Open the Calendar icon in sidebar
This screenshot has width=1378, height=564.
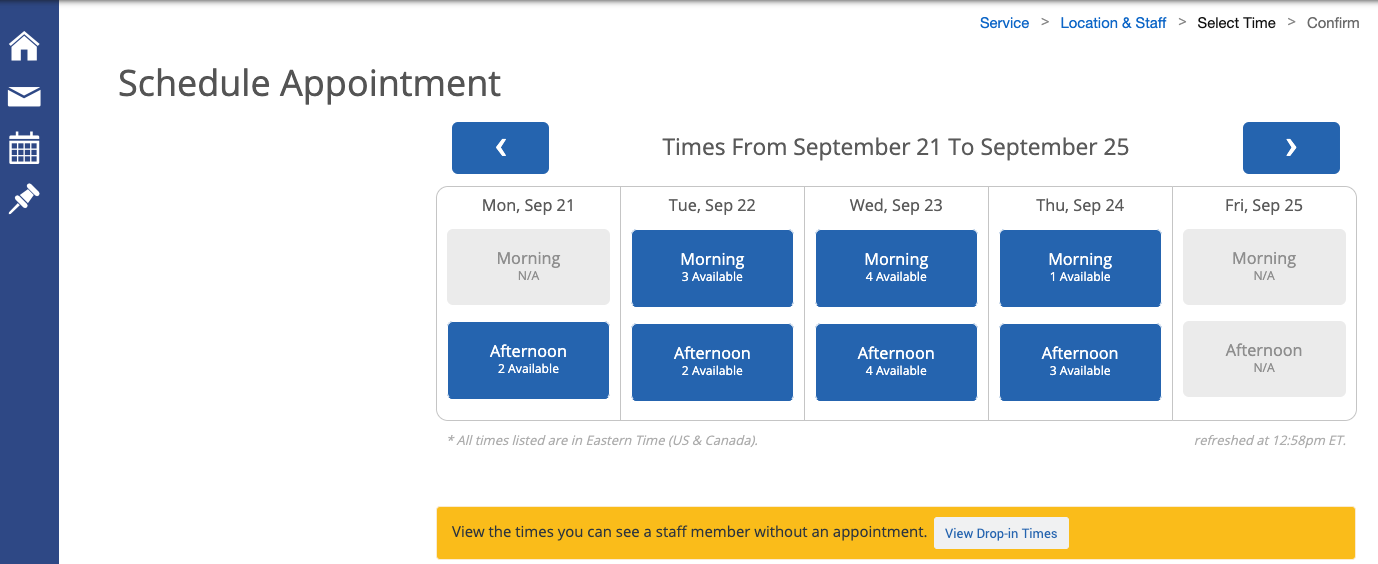24,148
